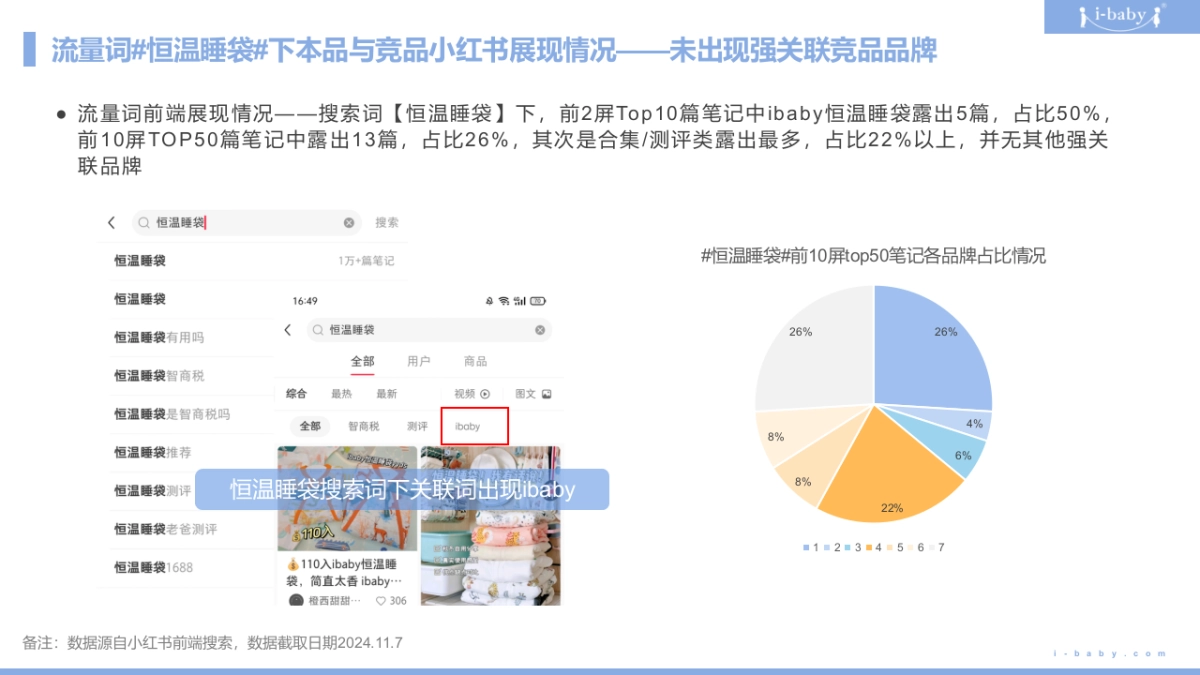Switch to the 商品 tab
The image size is (1200, 675).
pos(475,361)
